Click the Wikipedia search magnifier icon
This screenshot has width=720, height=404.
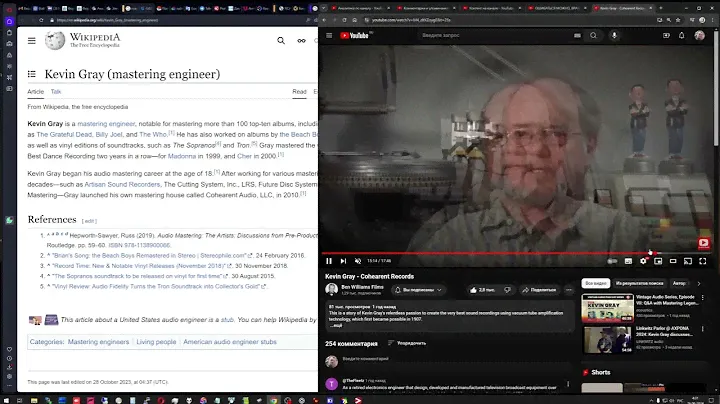281,41
